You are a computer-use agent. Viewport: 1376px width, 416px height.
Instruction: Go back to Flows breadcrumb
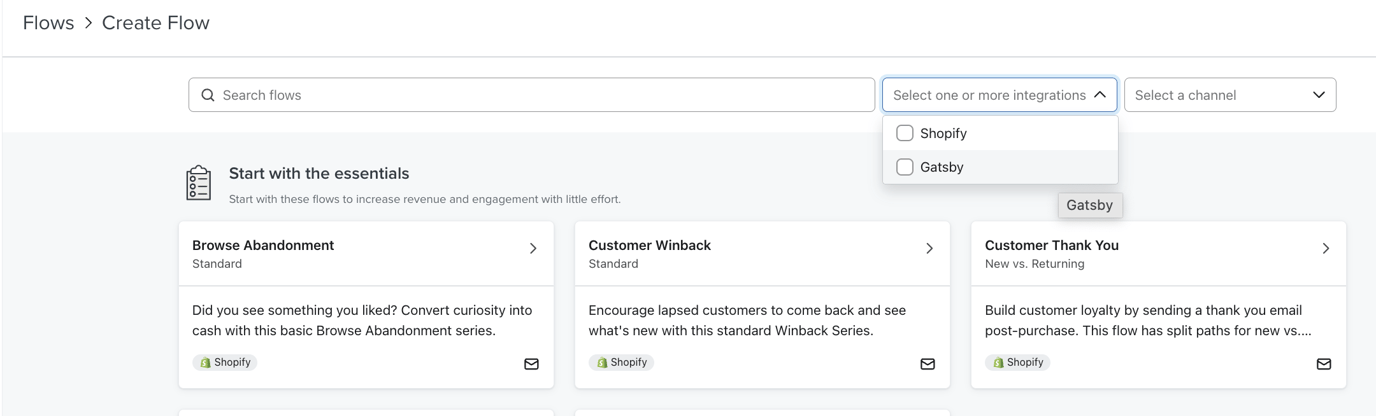(x=48, y=23)
